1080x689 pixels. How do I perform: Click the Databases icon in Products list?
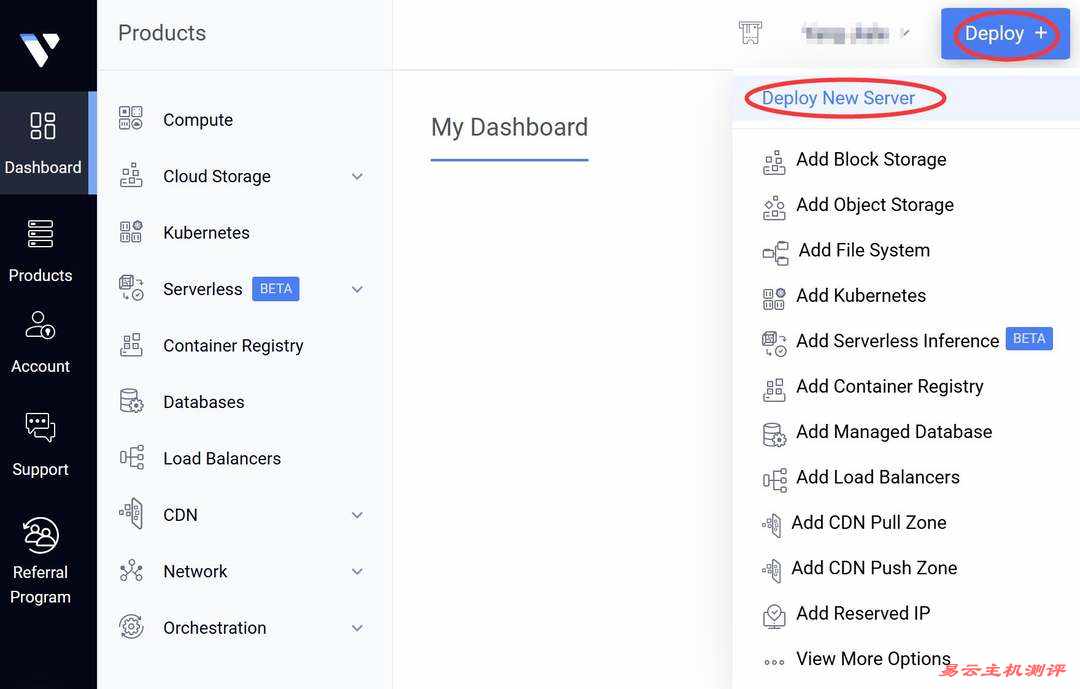tap(131, 402)
